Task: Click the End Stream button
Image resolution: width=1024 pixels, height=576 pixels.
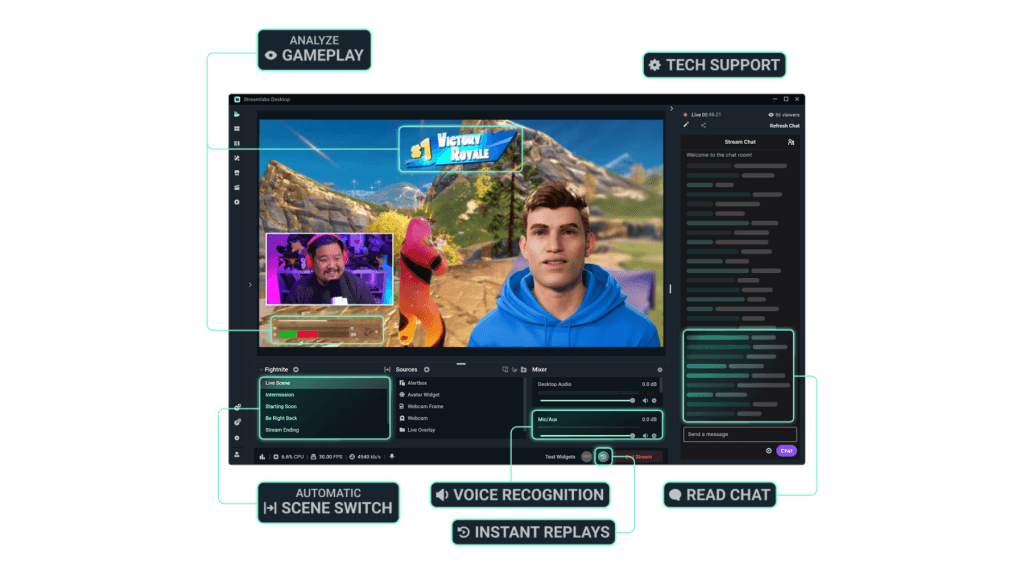Action: tap(638, 456)
